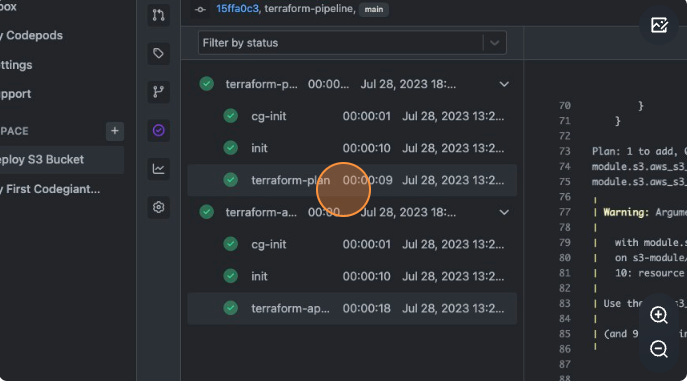Open Codepods in left sidebar
The width and height of the screenshot is (687, 385).
tap(32, 35)
